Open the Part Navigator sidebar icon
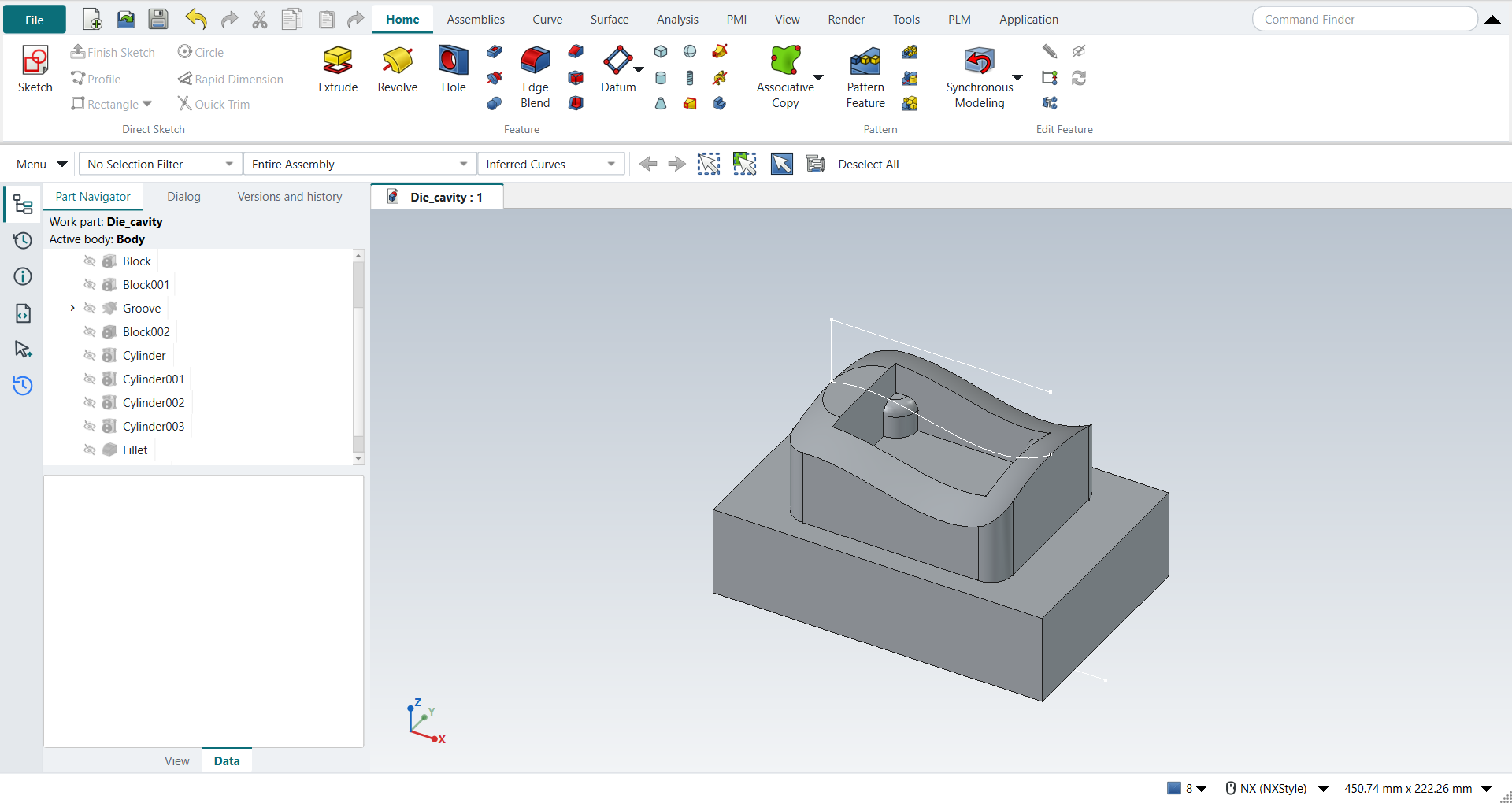Screen dimensions: 1512x803 pos(23,205)
